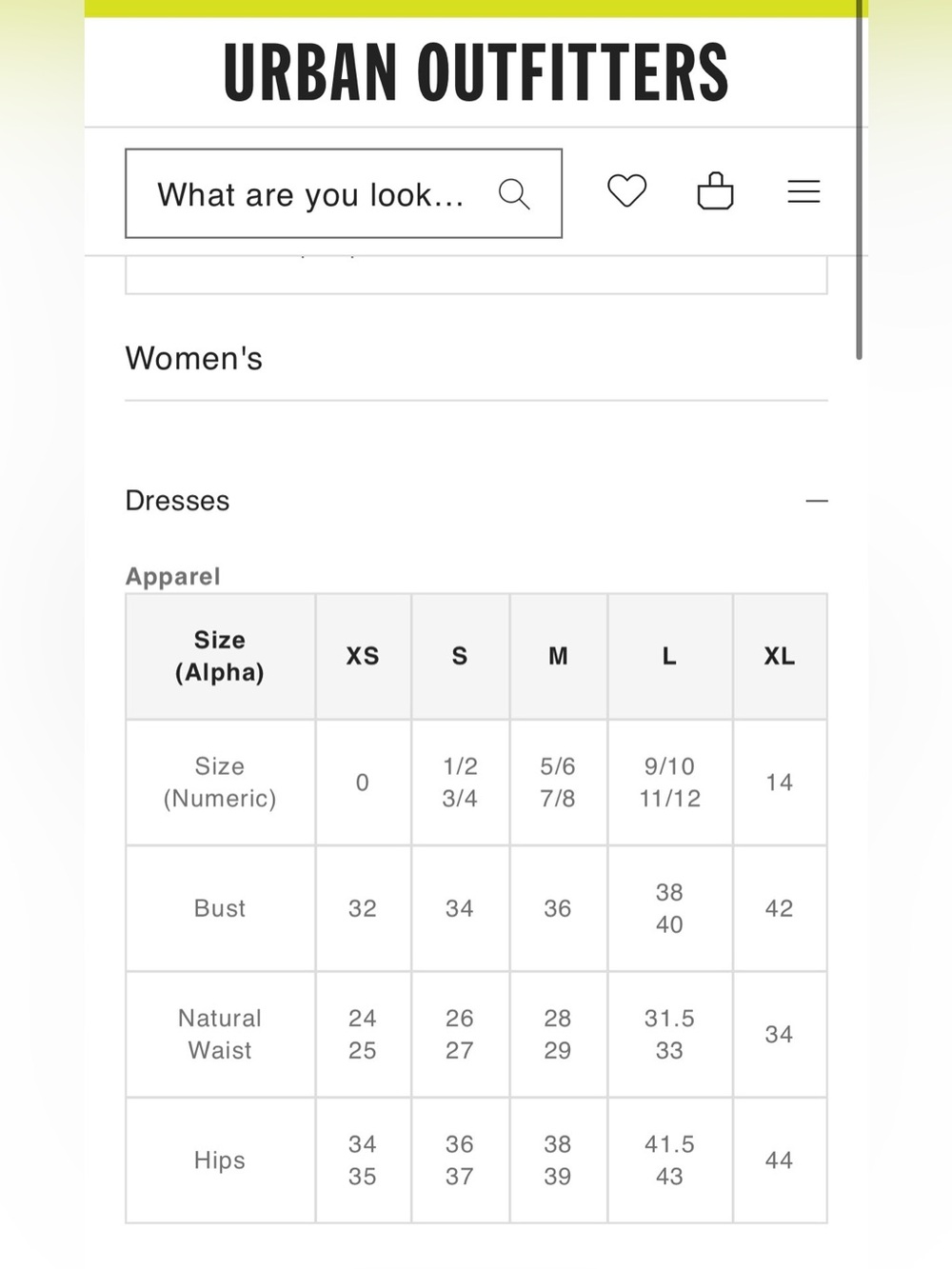The image size is (952, 1269).
Task: Open the shopping bag icon
Action: pyautogui.click(x=716, y=191)
